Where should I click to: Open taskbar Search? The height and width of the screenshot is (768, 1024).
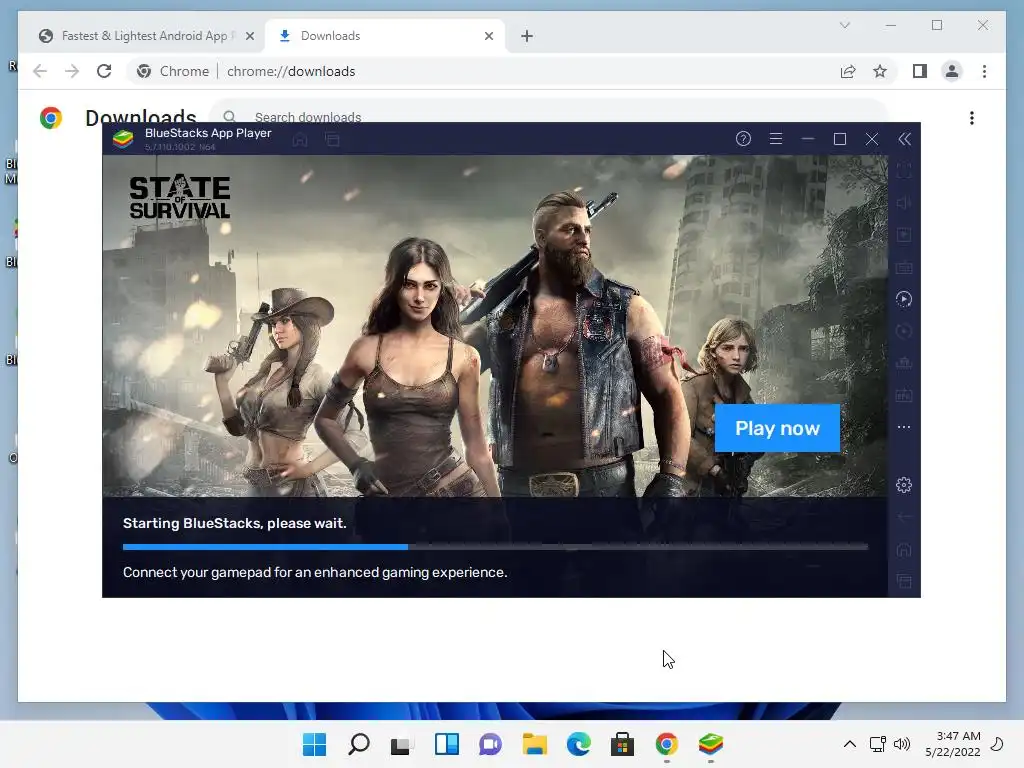click(359, 744)
